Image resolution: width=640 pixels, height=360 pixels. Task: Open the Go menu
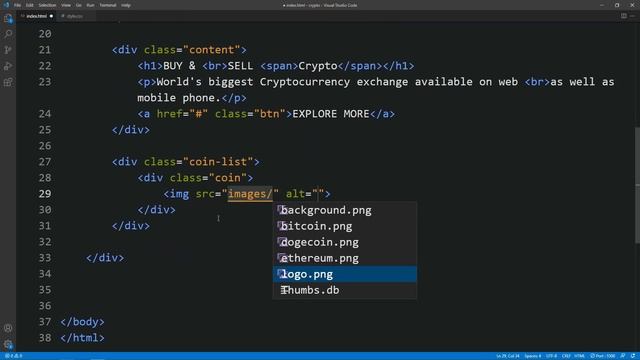click(x=78, y=5)
